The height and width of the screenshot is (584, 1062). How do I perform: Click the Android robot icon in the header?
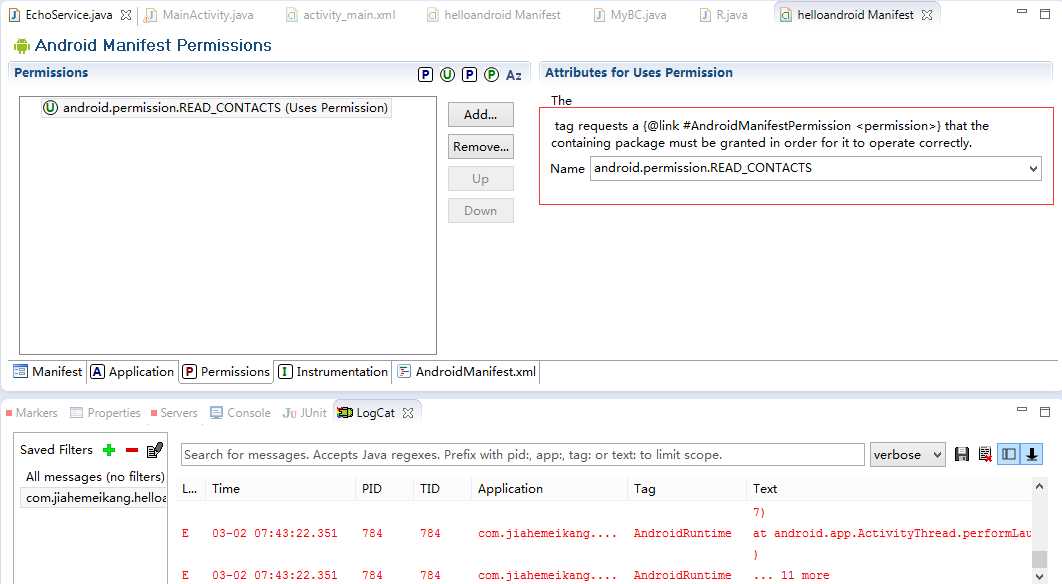(x=22, y=46)
